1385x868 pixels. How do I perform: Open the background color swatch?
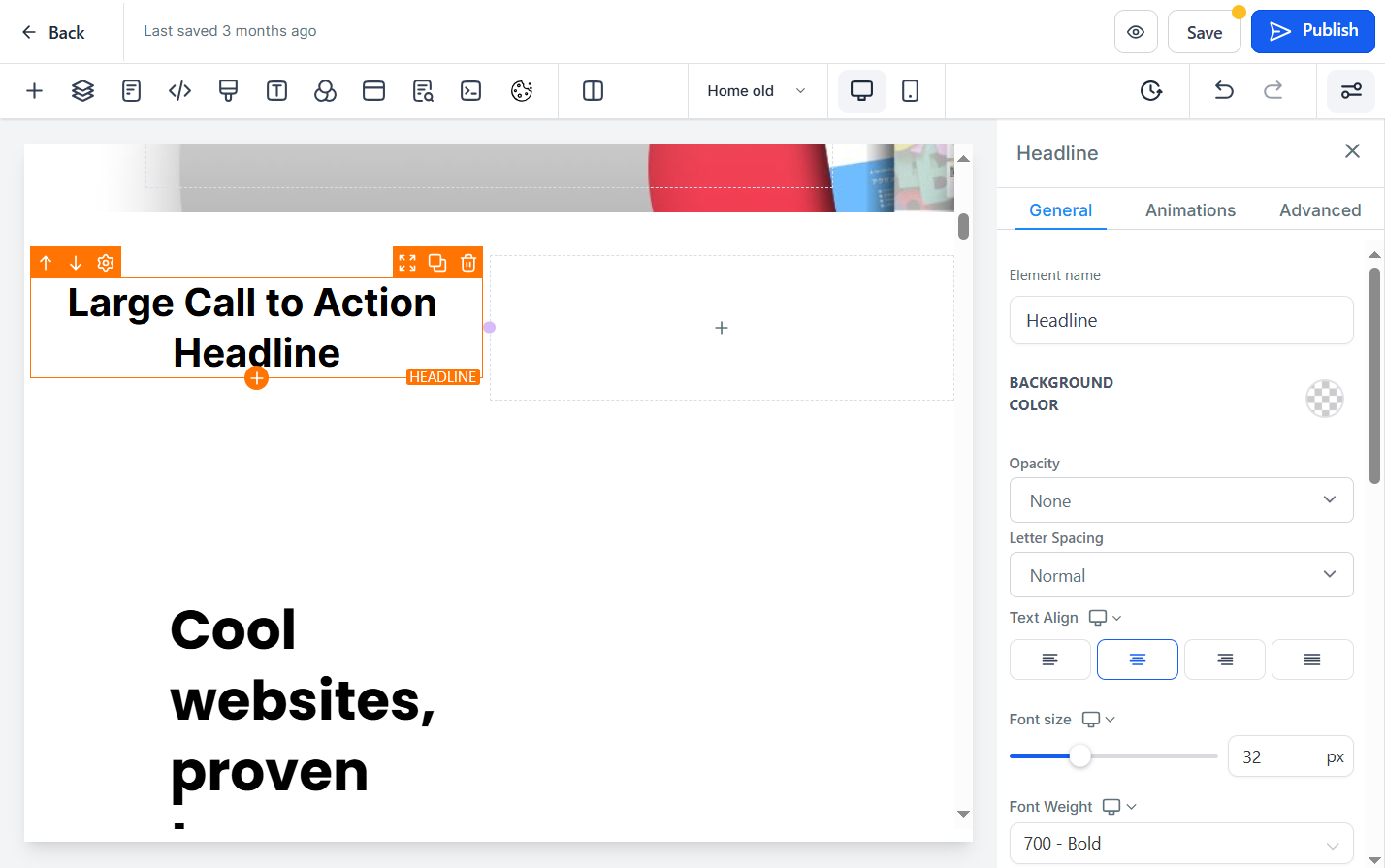point(1325,399)
